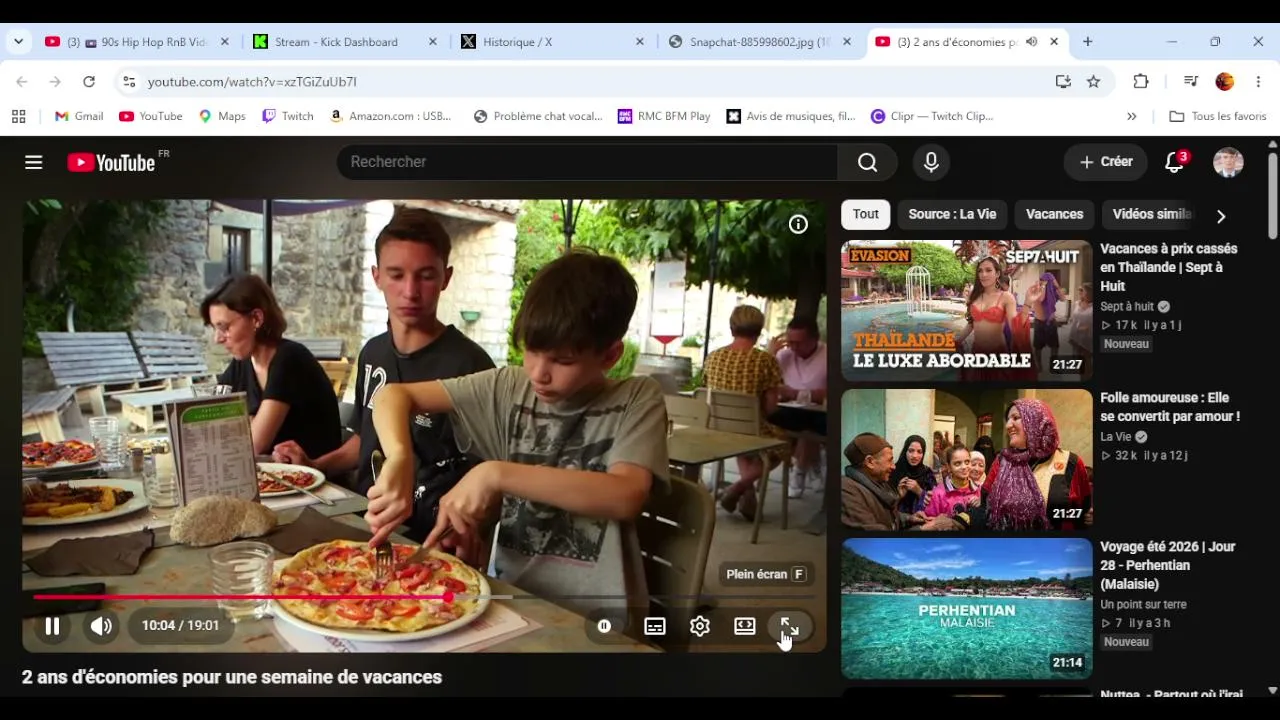1280x720 pixels.
Task: Click the 10:04 / 19:01 time display
Action: pyautogui.click(x=180, y=626)
